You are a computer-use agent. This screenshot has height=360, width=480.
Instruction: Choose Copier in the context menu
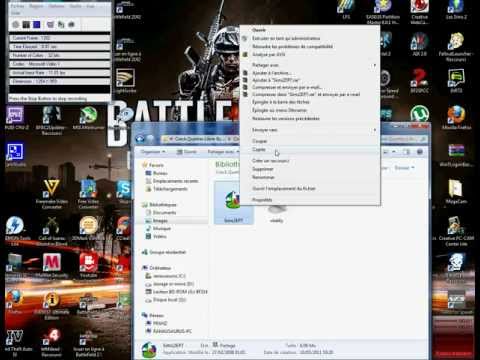tap(310, 149)
